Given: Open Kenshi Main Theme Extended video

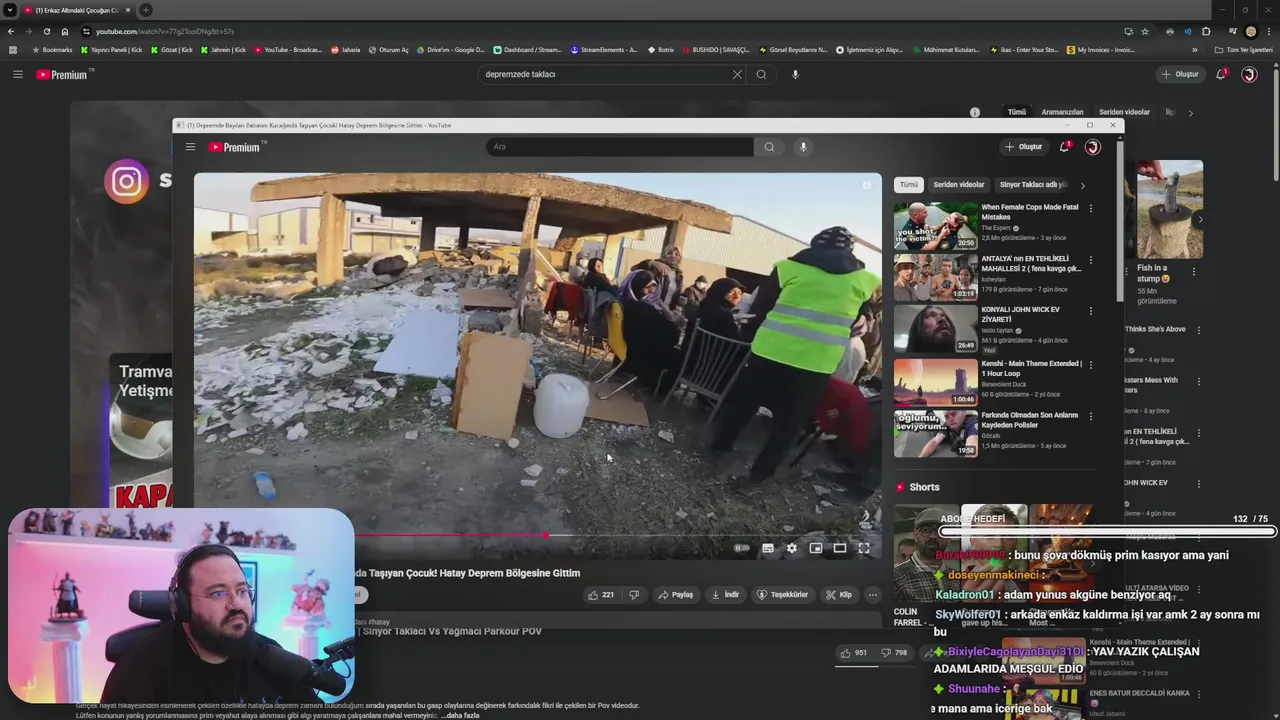Looking at the screenshot, I should click(935, 381).
